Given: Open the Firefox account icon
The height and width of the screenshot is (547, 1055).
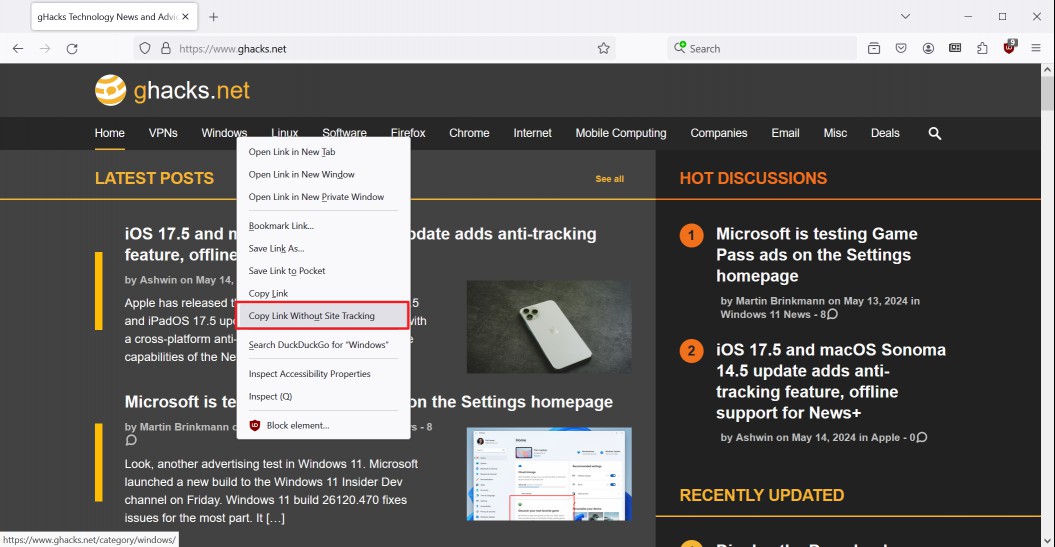Looking at the screenshot, I should [x=929, y=48].
